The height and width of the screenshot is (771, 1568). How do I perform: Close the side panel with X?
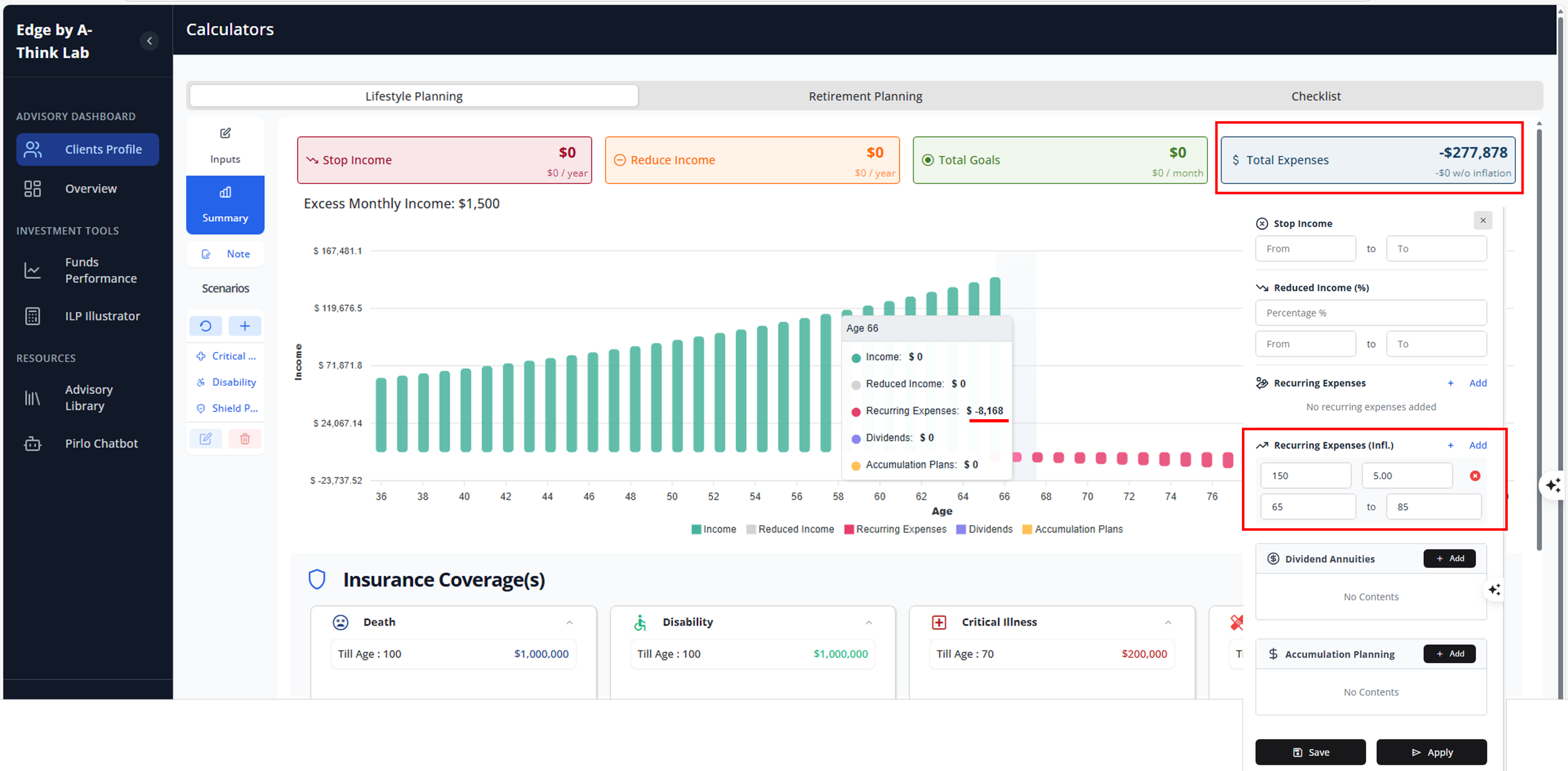tap(1483, 220)
